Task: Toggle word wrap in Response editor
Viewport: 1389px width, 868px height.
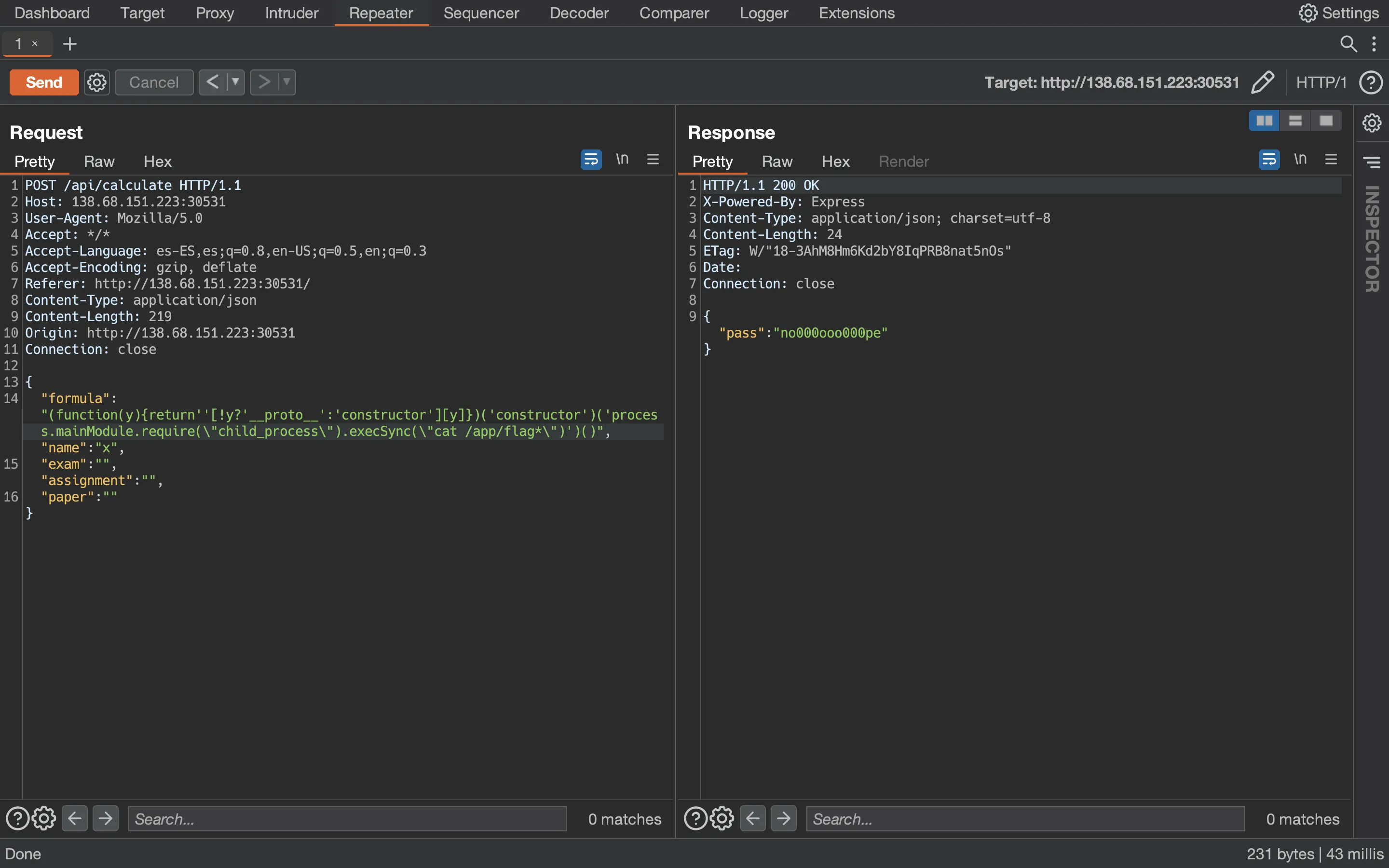Action: (x=1269, y=159)
